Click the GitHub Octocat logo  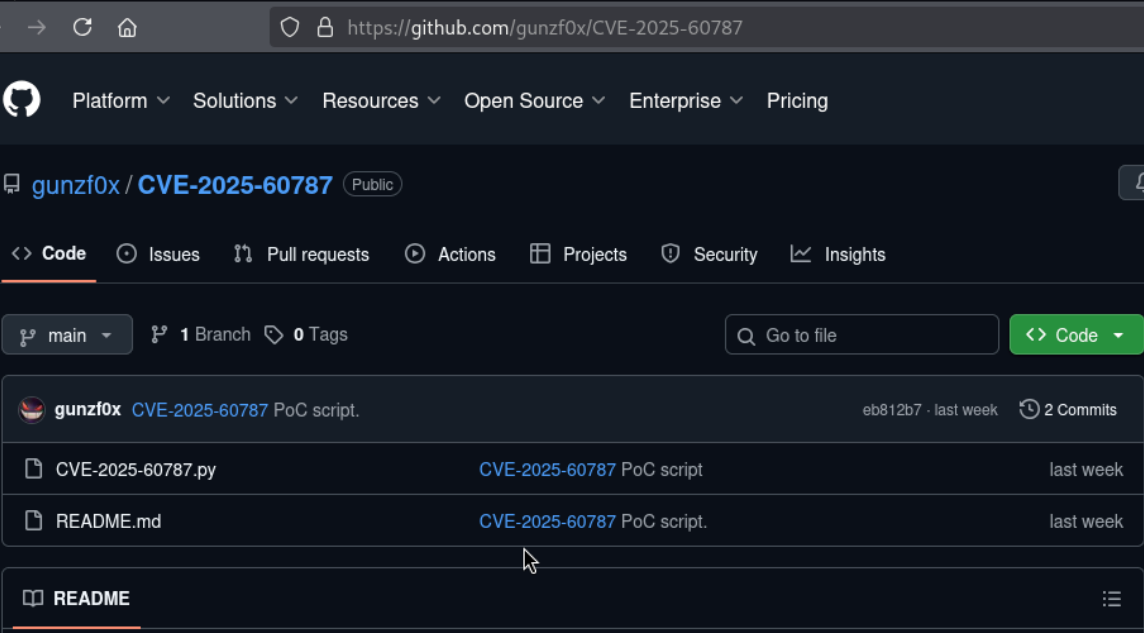point(21,99)
